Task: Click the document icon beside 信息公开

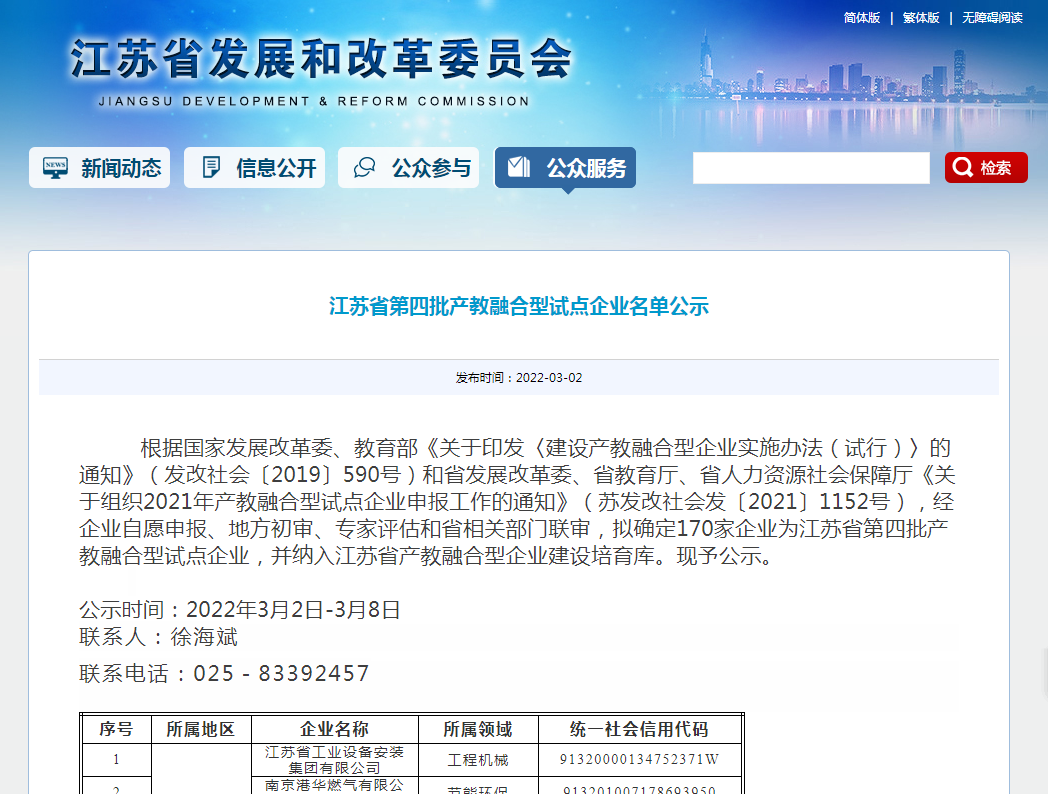Action: tap(211, 167)
